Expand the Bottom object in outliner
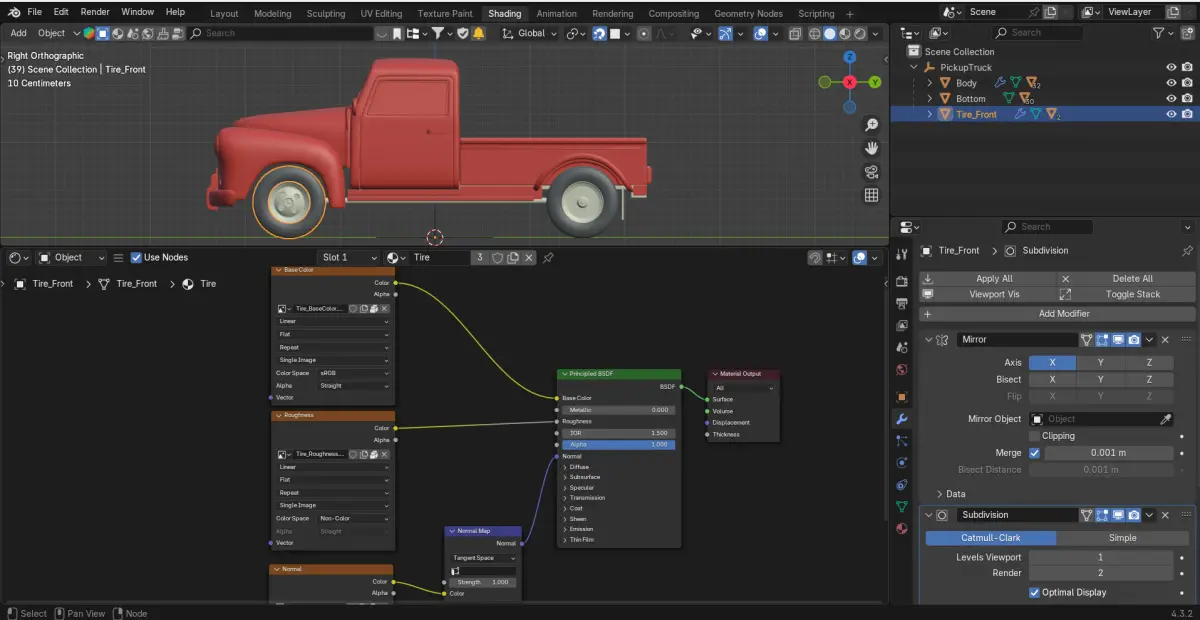The image size is (1200, 620). (929, 99)
